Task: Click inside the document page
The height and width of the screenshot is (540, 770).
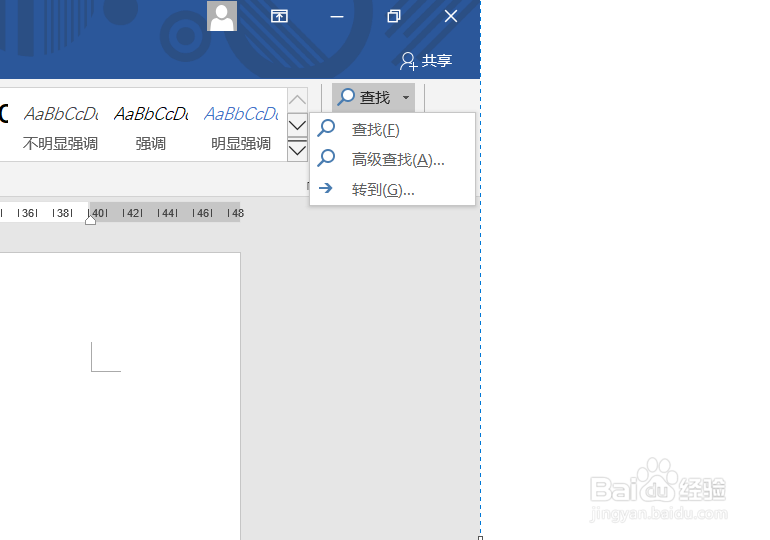Action: pyautogui.click(x=120, y=396)
